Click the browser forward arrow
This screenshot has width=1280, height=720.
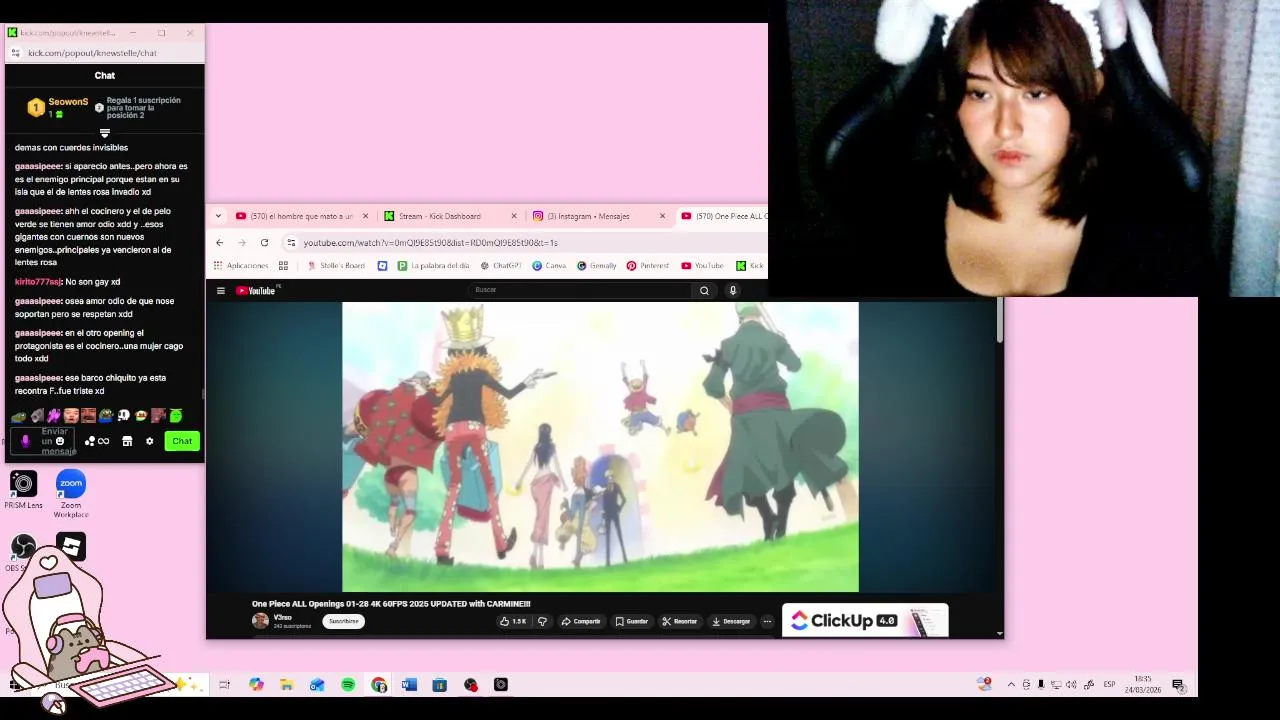(242, 243)
